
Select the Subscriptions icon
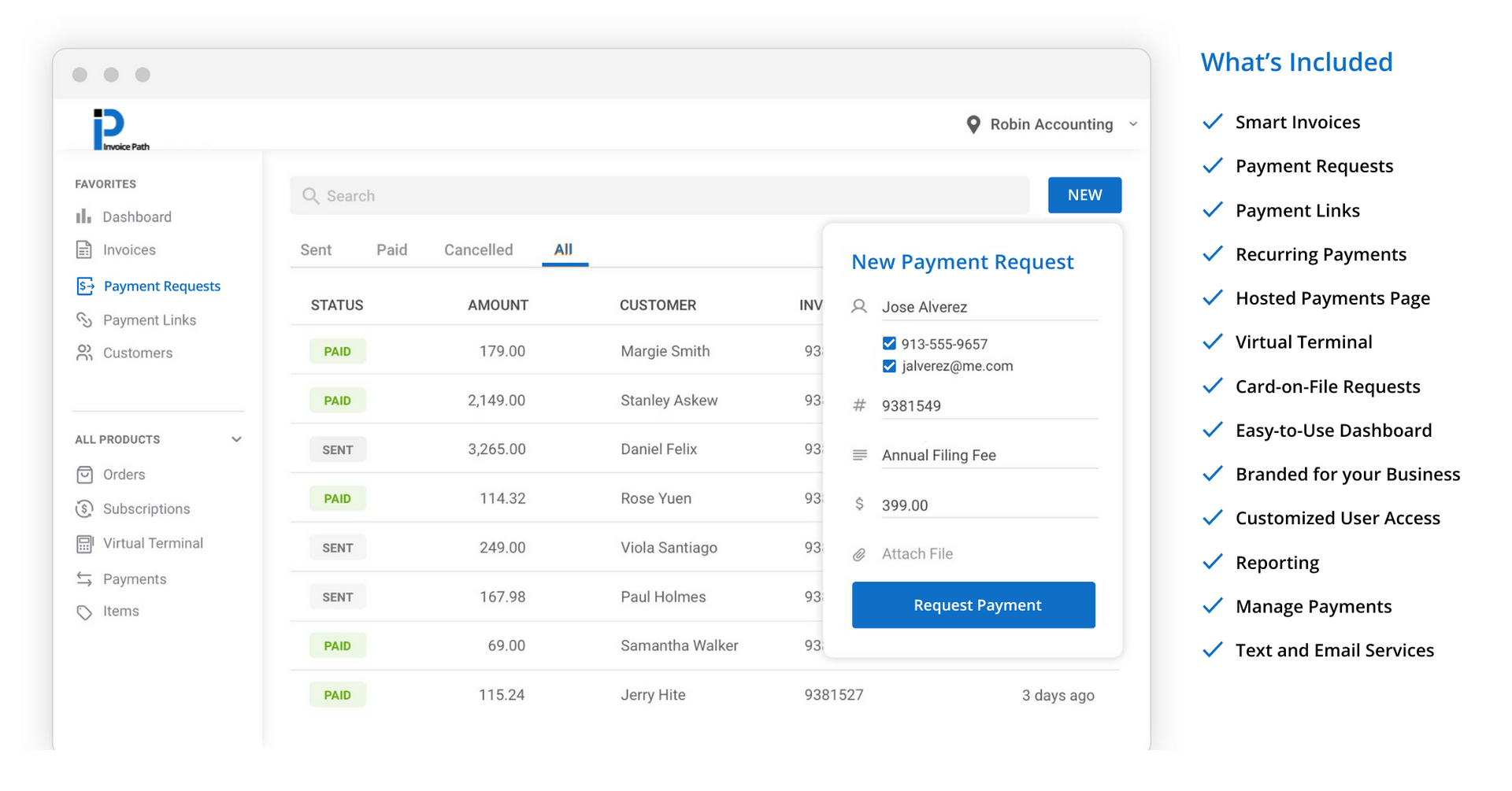[x=84, y=508]
